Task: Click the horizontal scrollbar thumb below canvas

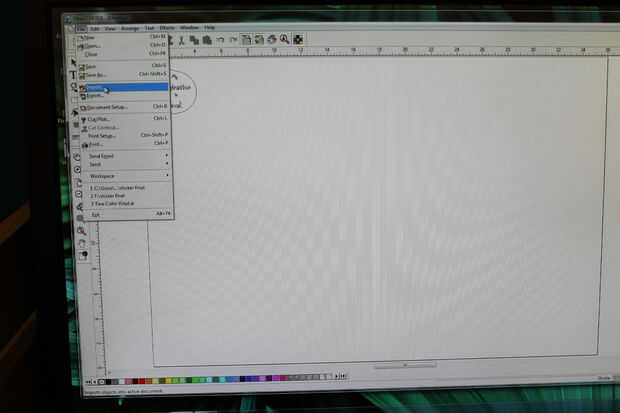Action: tap(405, 365)
